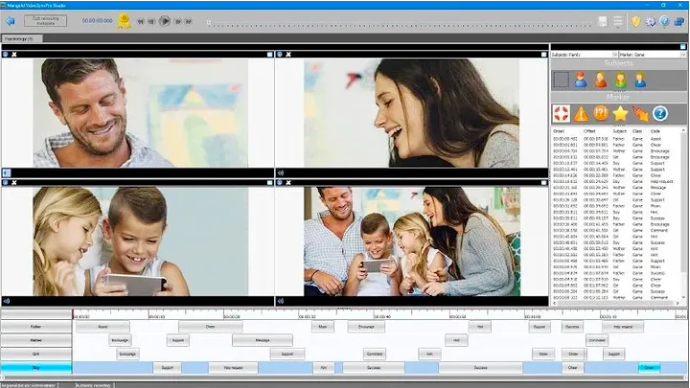The height and width of the screenshot is (388, 690).
Task: Click the blue back arrow icon
Action: coord(10,21)
